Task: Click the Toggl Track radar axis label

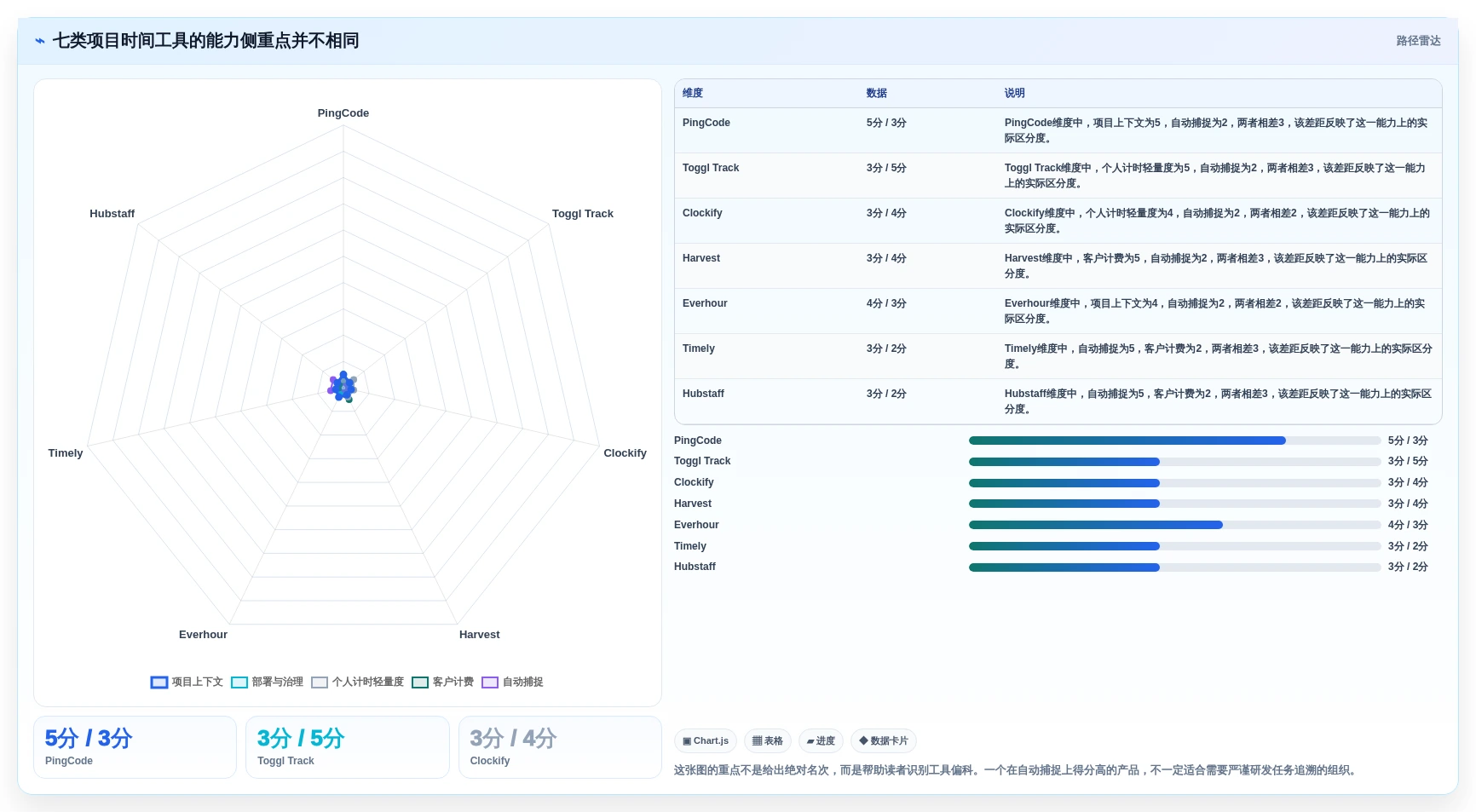Action: [583, 214]
